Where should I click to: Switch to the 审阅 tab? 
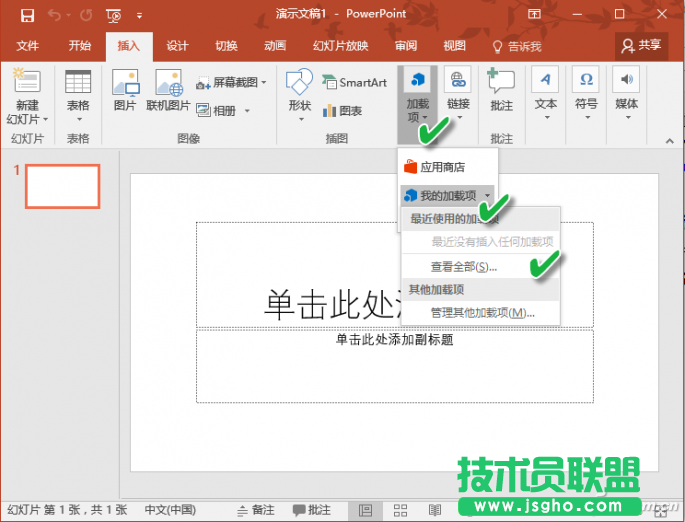coord(406,46)
